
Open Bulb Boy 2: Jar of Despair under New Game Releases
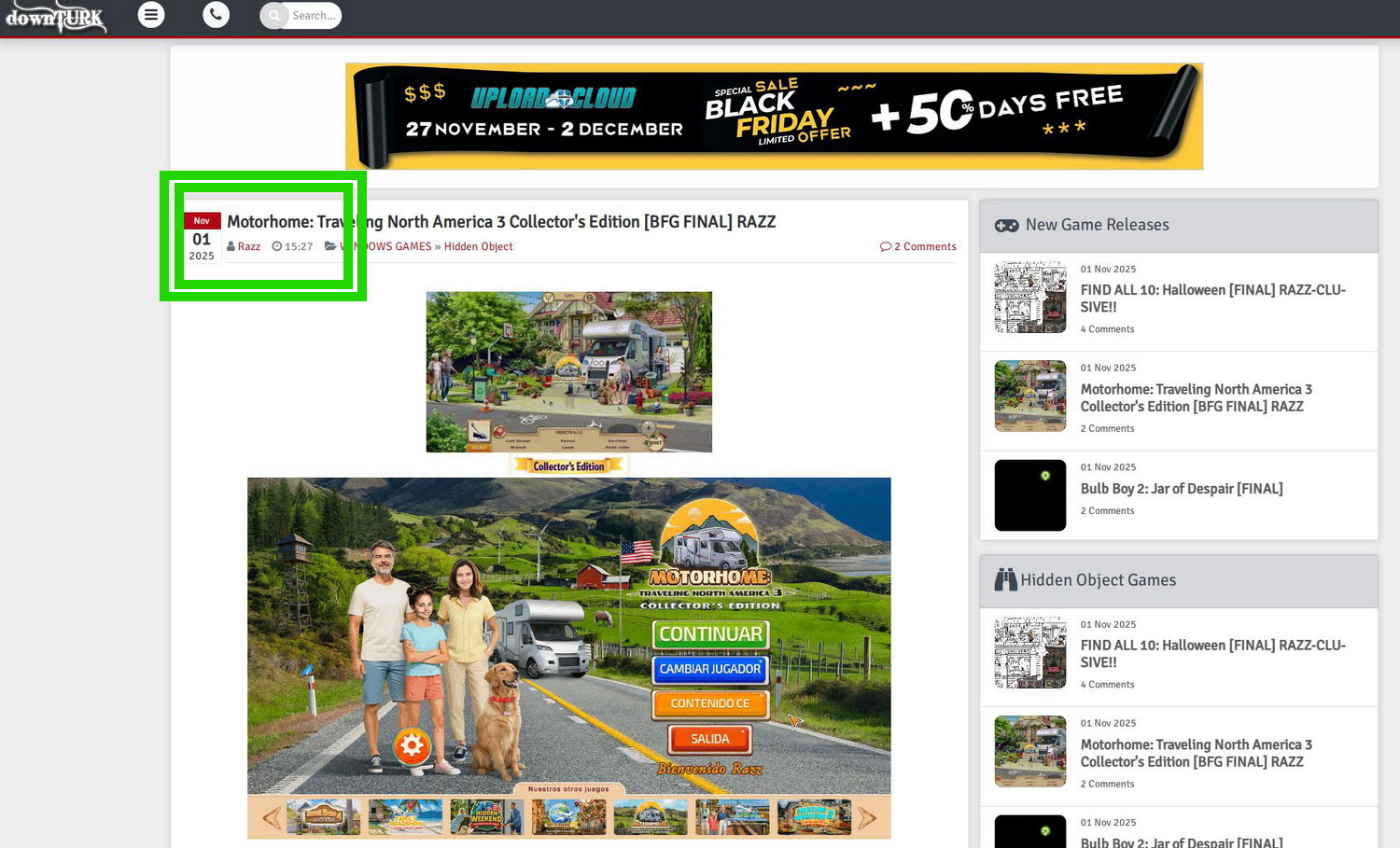[1182, 489]
